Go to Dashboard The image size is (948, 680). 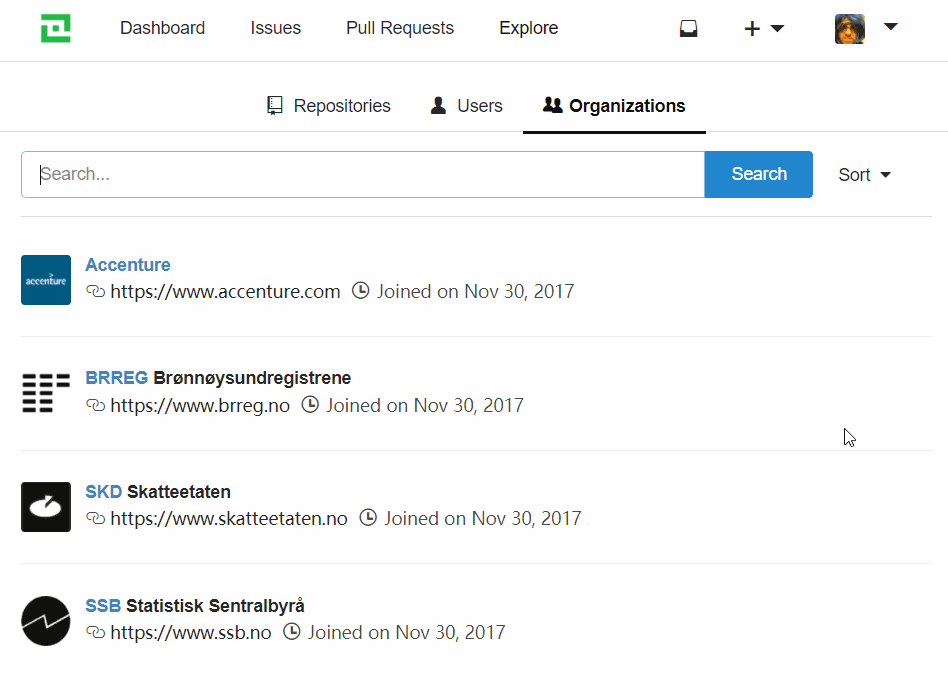click(163, 28)
